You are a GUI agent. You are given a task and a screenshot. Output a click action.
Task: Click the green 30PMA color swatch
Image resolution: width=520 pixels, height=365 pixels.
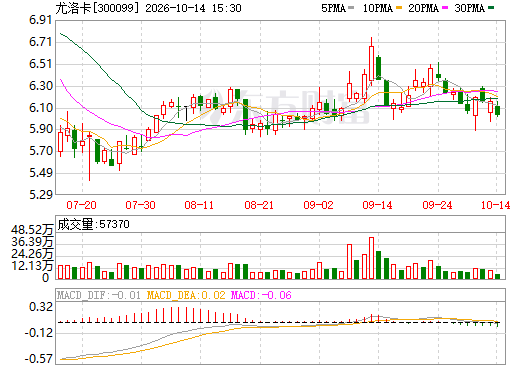coord(491,7)
